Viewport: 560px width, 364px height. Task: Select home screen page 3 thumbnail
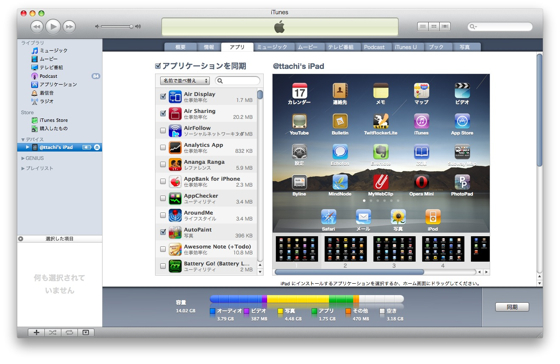[394, 249]
